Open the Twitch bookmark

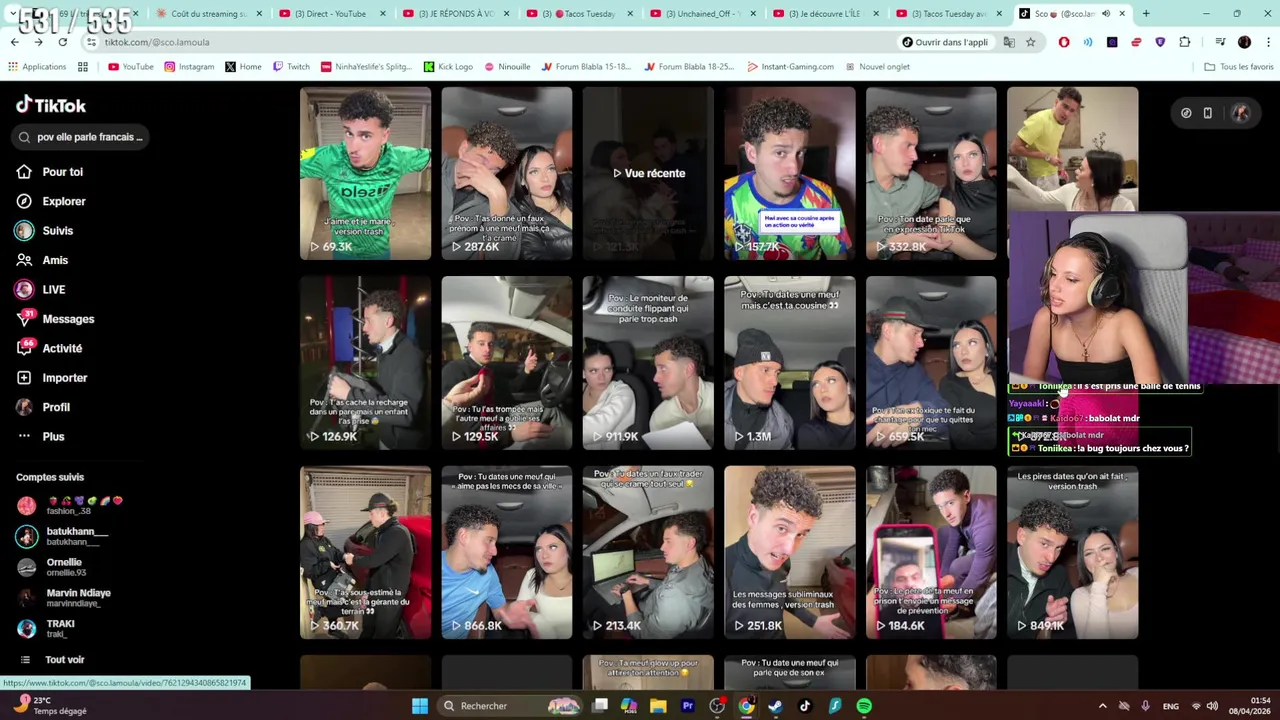pos(291,67)
